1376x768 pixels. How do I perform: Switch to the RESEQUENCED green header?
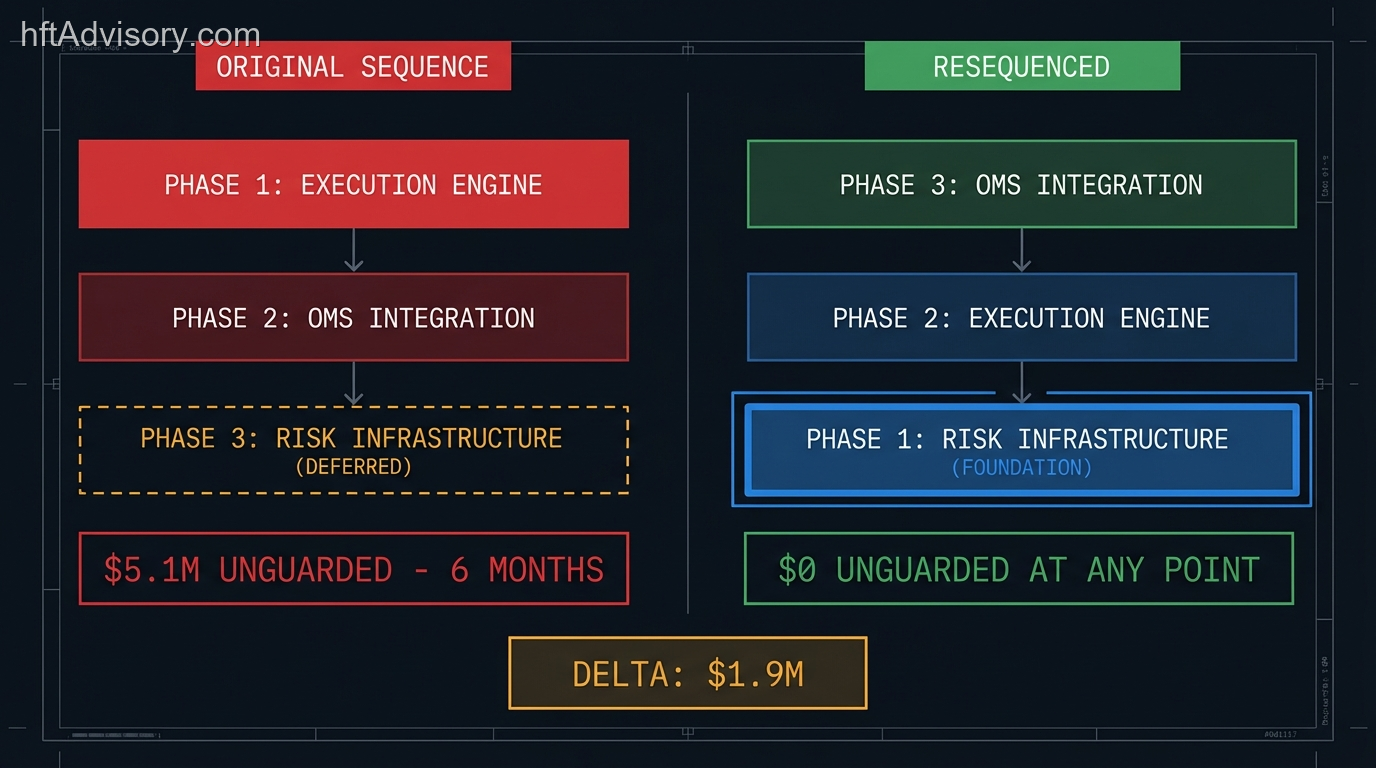coord(1021,66)
